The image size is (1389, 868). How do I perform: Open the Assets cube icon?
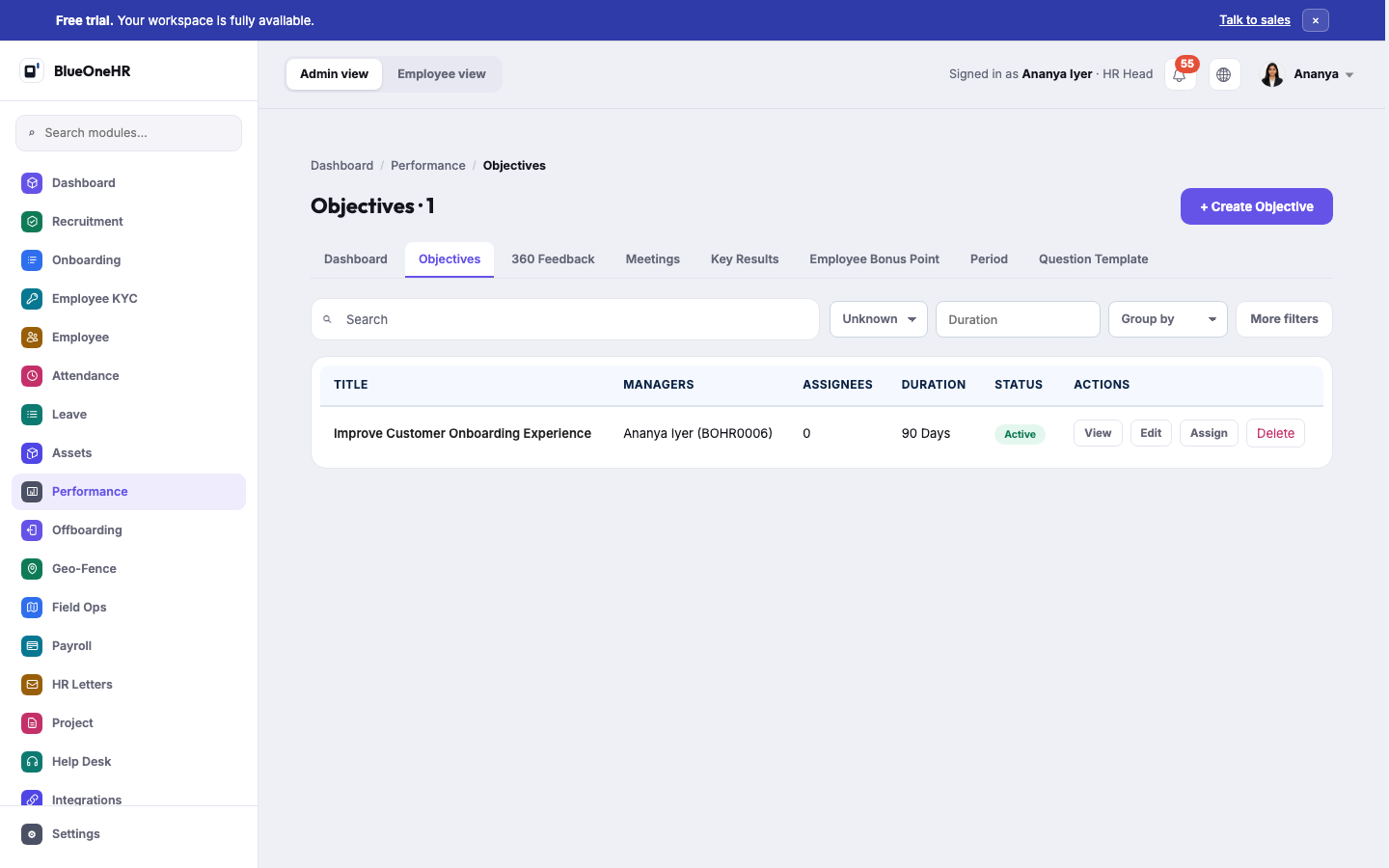32,453
